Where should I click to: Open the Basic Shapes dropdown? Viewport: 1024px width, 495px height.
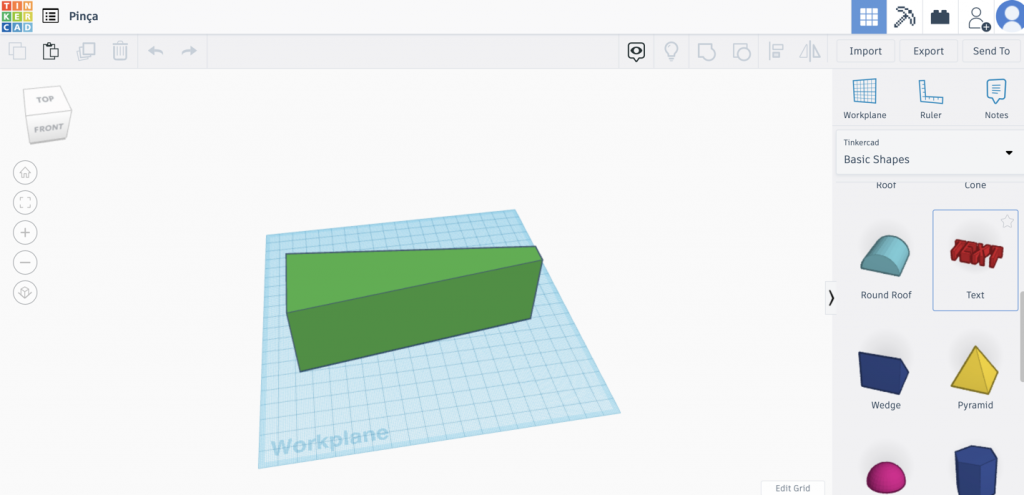[928, 152]
